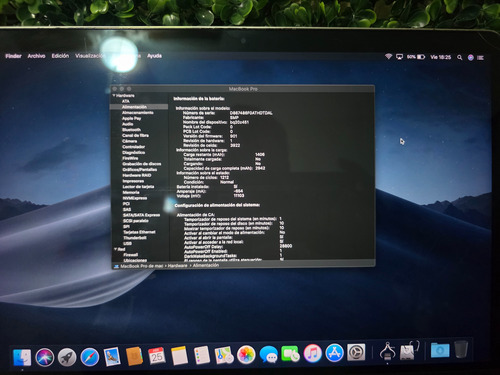Open Safari compass icon in Dock
Image resolution: width=500 pixels, height=375 pixels.
pos(90,357)
